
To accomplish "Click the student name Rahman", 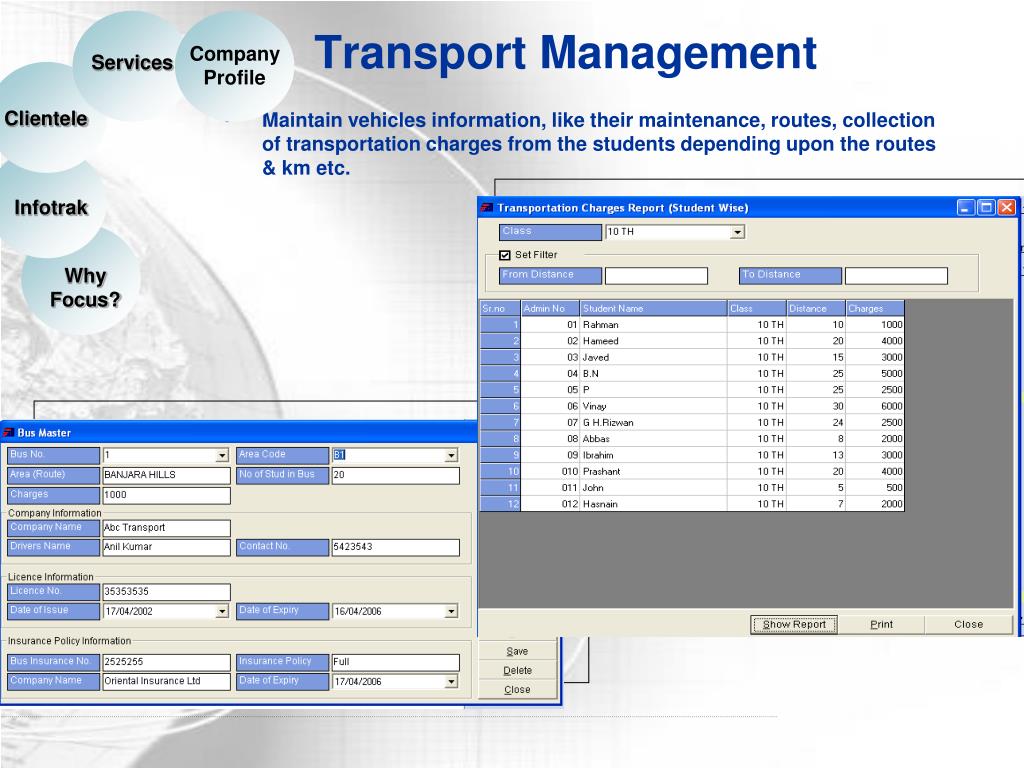I will pos(601,325).
